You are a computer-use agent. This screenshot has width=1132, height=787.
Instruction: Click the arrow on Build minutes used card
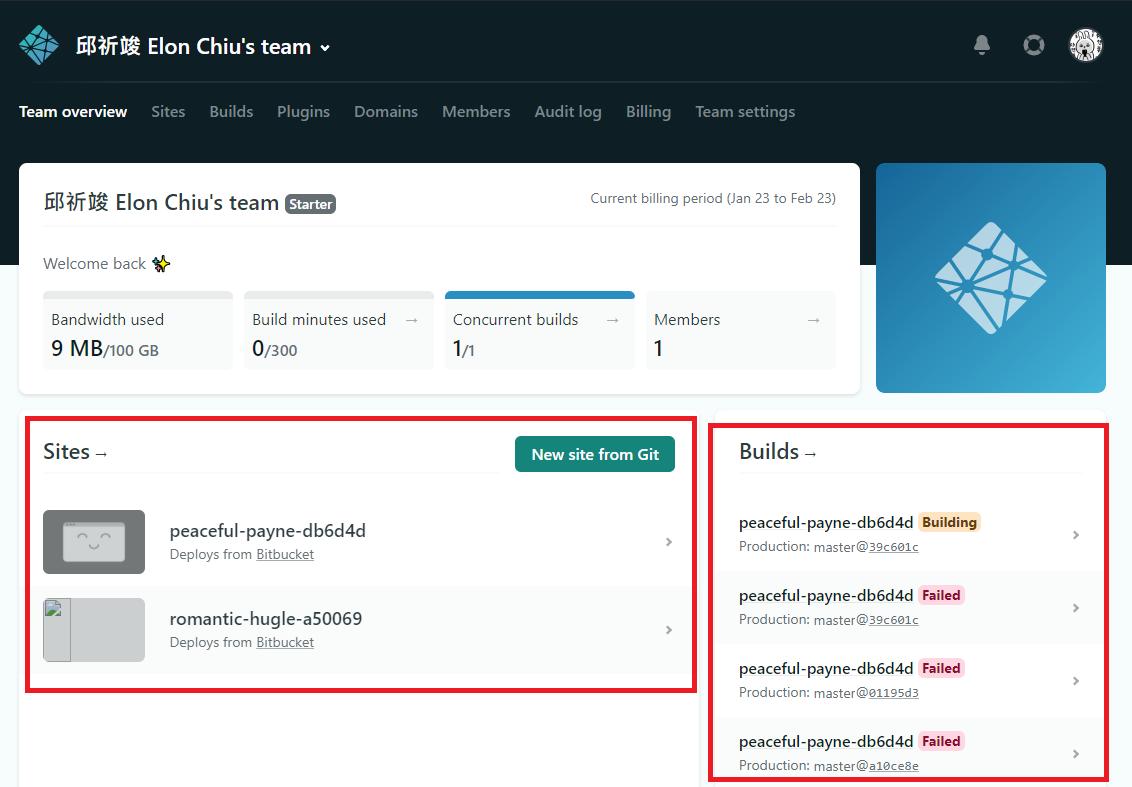pyautogui.click(x=412, y=320)
